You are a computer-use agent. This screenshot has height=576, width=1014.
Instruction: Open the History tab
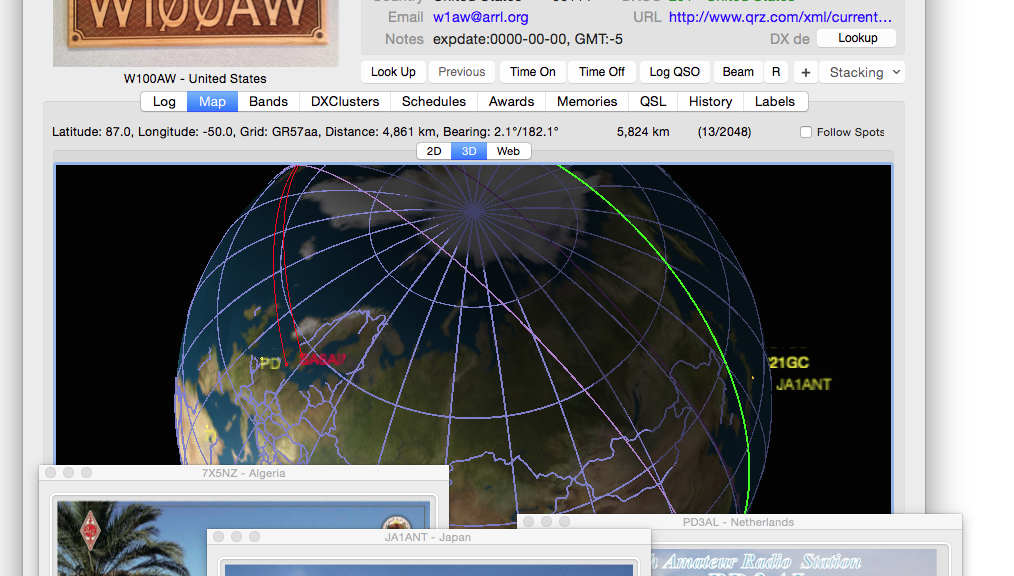click(x=710, y=101)
